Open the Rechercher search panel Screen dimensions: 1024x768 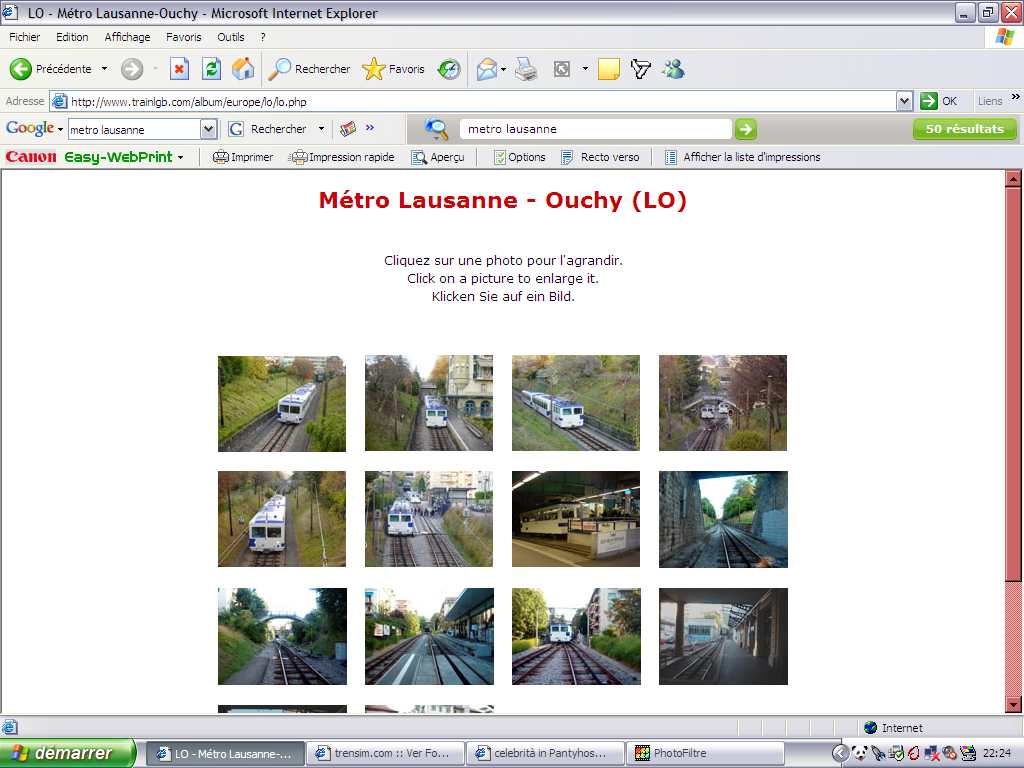[x=308, y=69]
